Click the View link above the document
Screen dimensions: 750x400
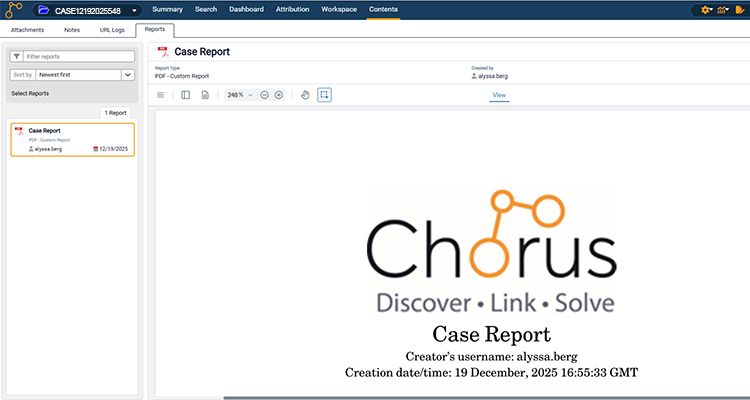tap(499, 95)
